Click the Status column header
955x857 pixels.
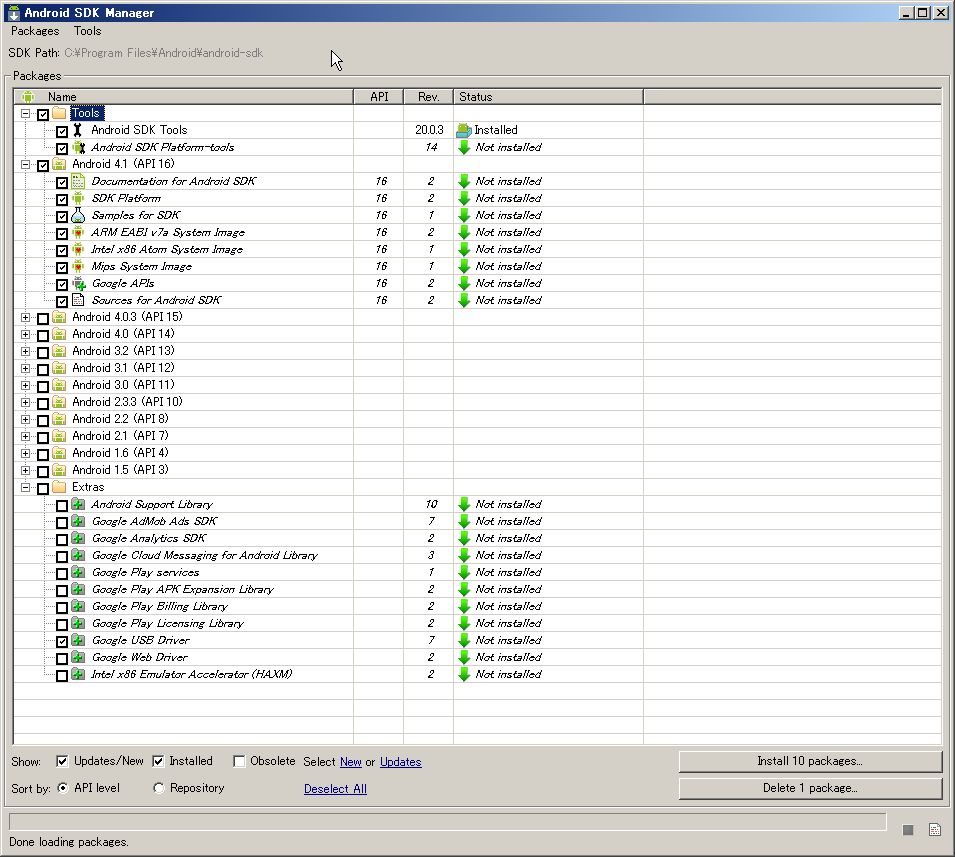coord(548,96)
